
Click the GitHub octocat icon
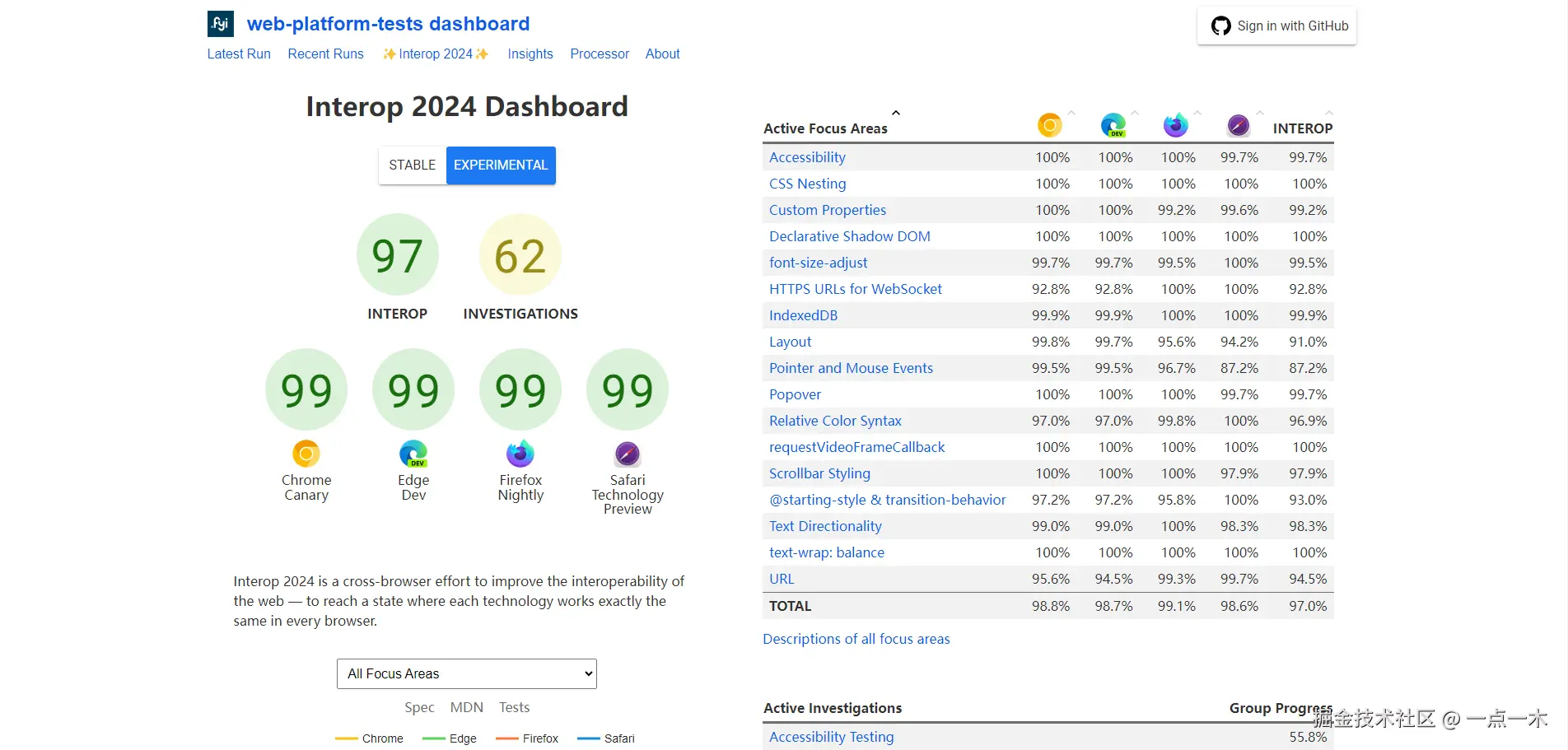point(1221,26)
